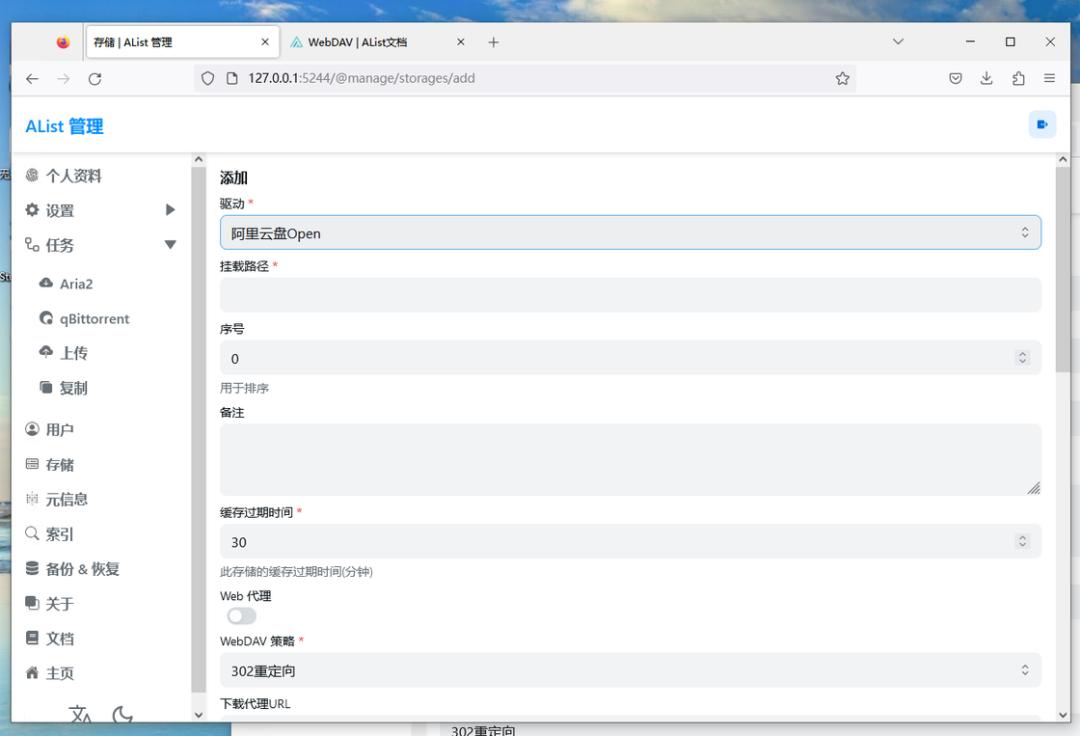Open 索引 index page

tap(50, 534)
